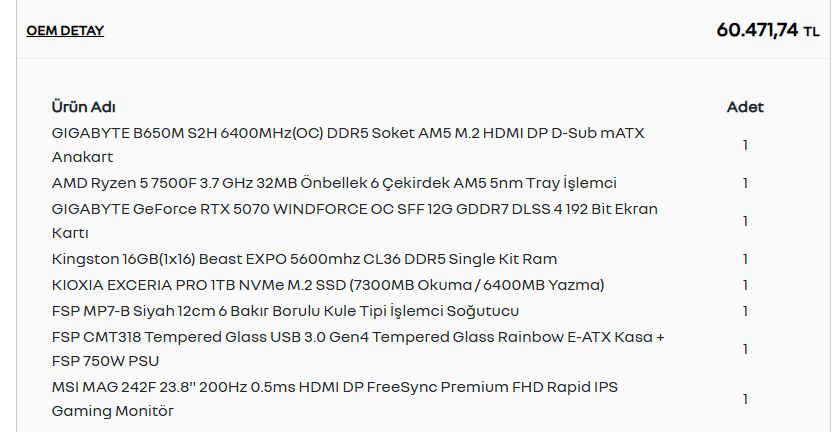The height and width of the screenshot is (432, 834).
Task: Click the quantity for the RTX 5070 Ekran Kartı
Action: click(x=745, y=221)
